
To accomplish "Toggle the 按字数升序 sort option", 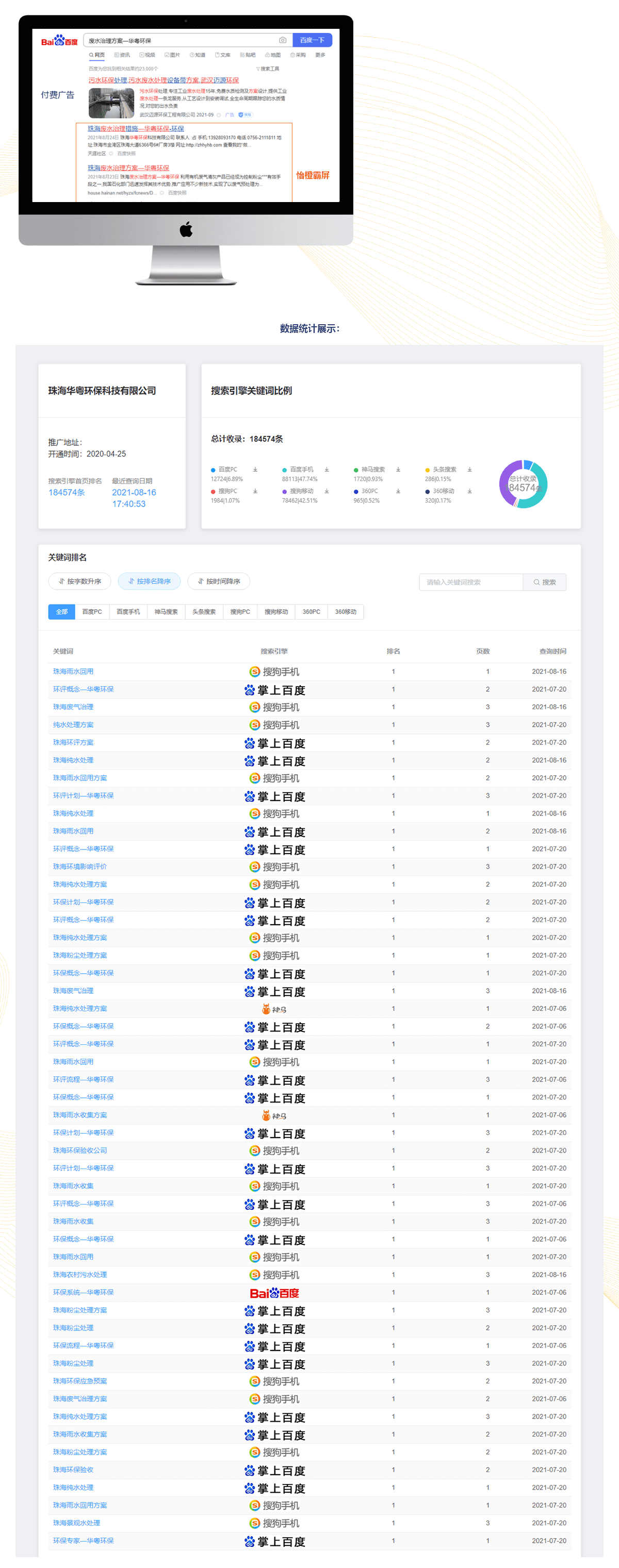I will click(80, 581).
